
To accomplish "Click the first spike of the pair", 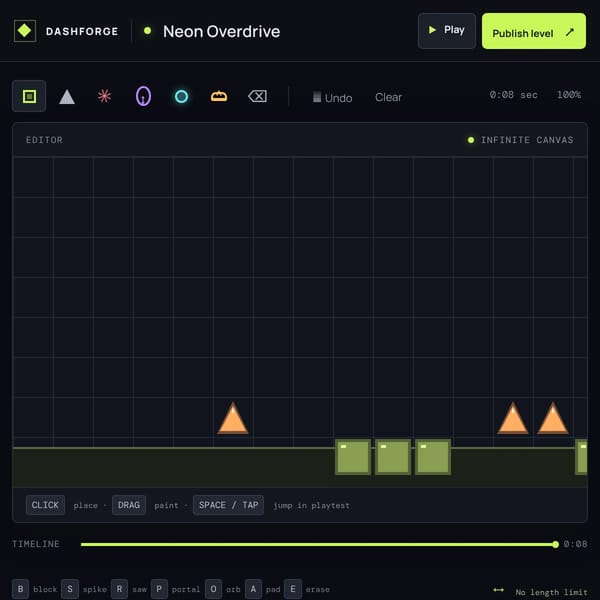I will point(513,418).
